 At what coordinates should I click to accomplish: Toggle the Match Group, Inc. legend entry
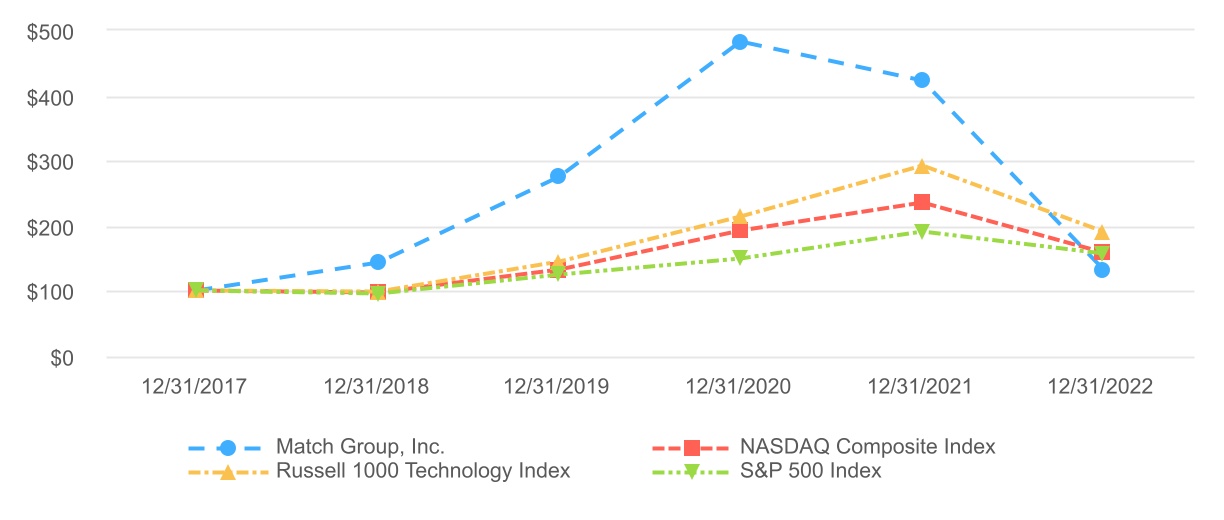[359, 447]
